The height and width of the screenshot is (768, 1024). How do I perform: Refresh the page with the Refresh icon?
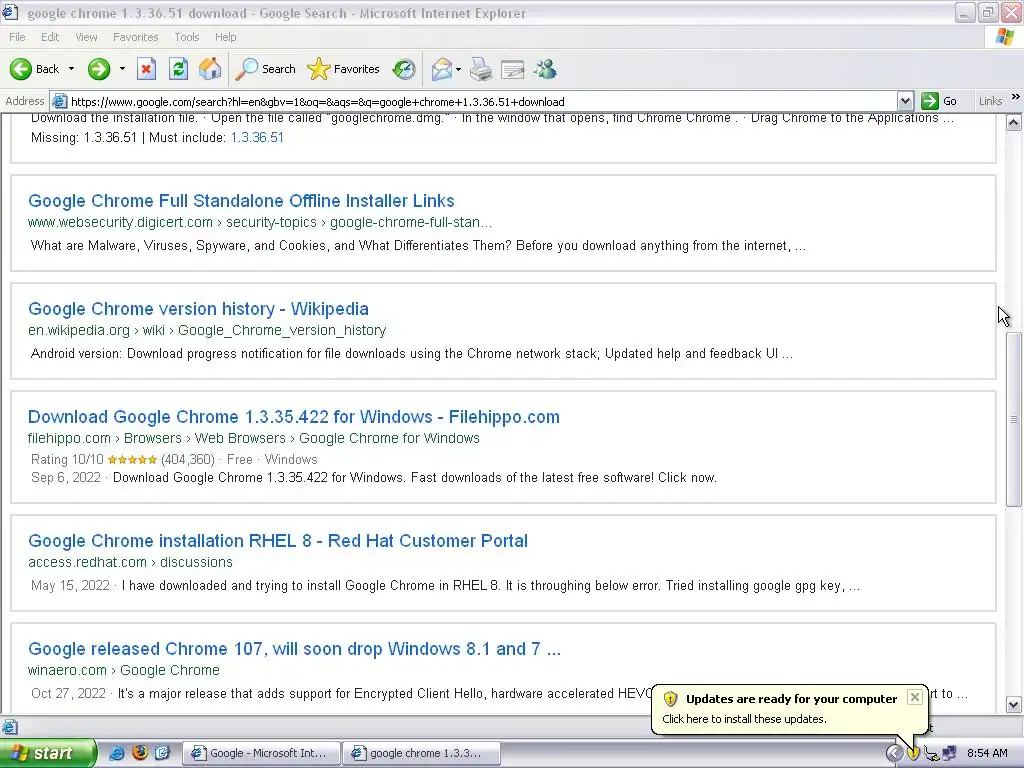click(x=178, y=69)
